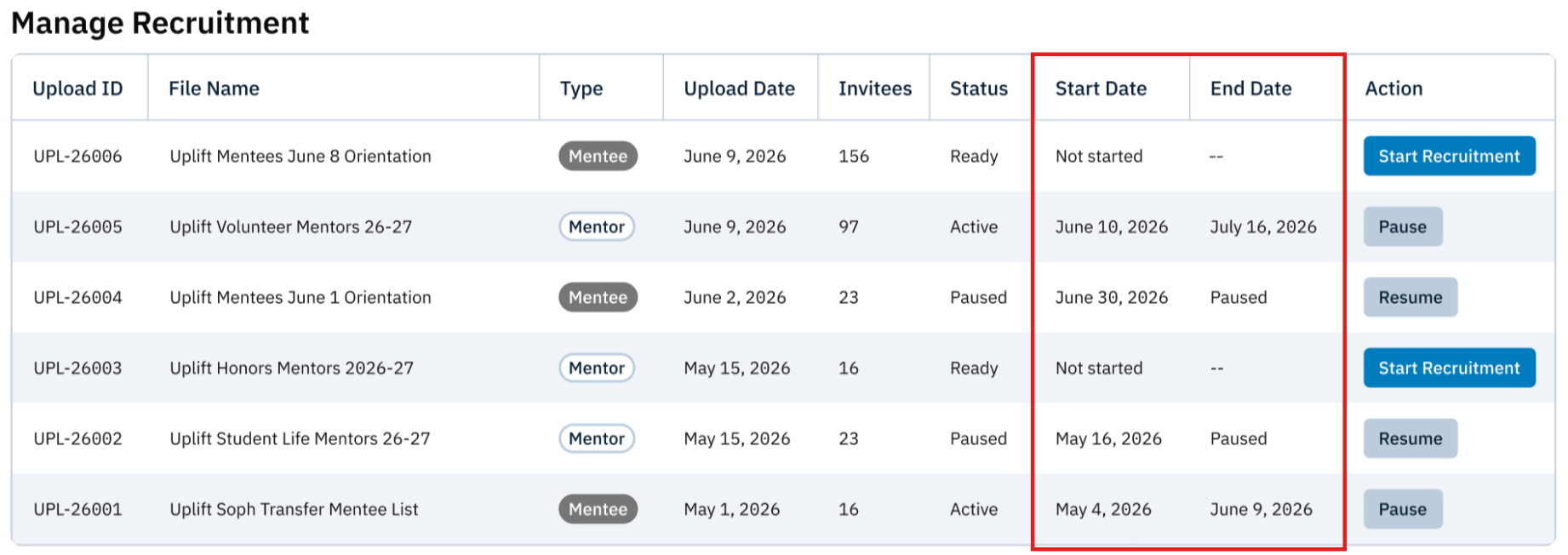Select upload ID UPL-26003
Screen dimensions: 1568x555
coord(77,368)
